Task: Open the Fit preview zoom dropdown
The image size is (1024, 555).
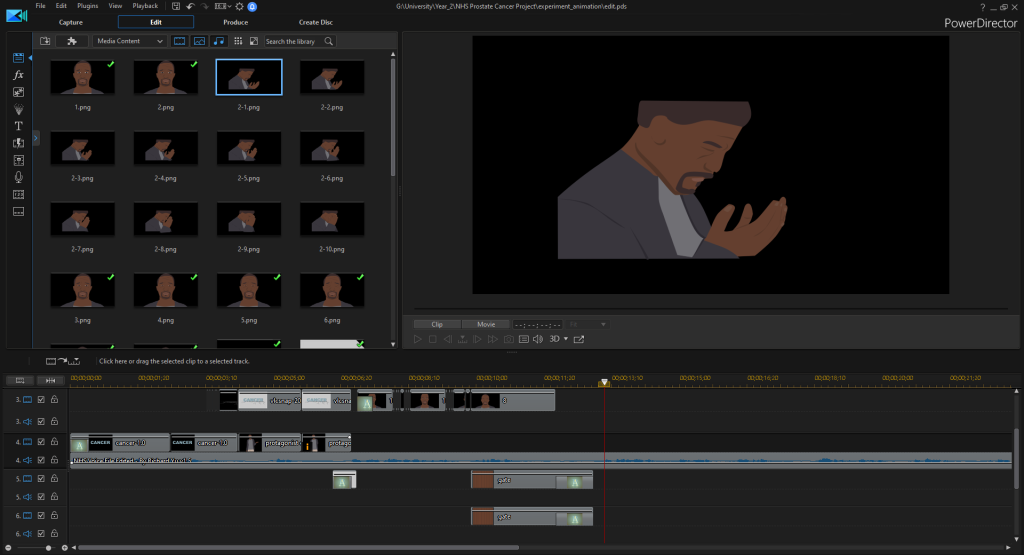Action: (588, 325)
